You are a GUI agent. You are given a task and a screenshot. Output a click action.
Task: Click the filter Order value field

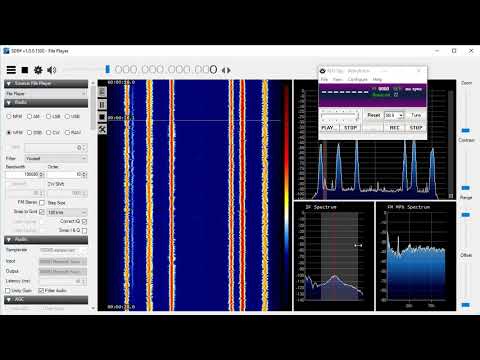coord(67,174)
